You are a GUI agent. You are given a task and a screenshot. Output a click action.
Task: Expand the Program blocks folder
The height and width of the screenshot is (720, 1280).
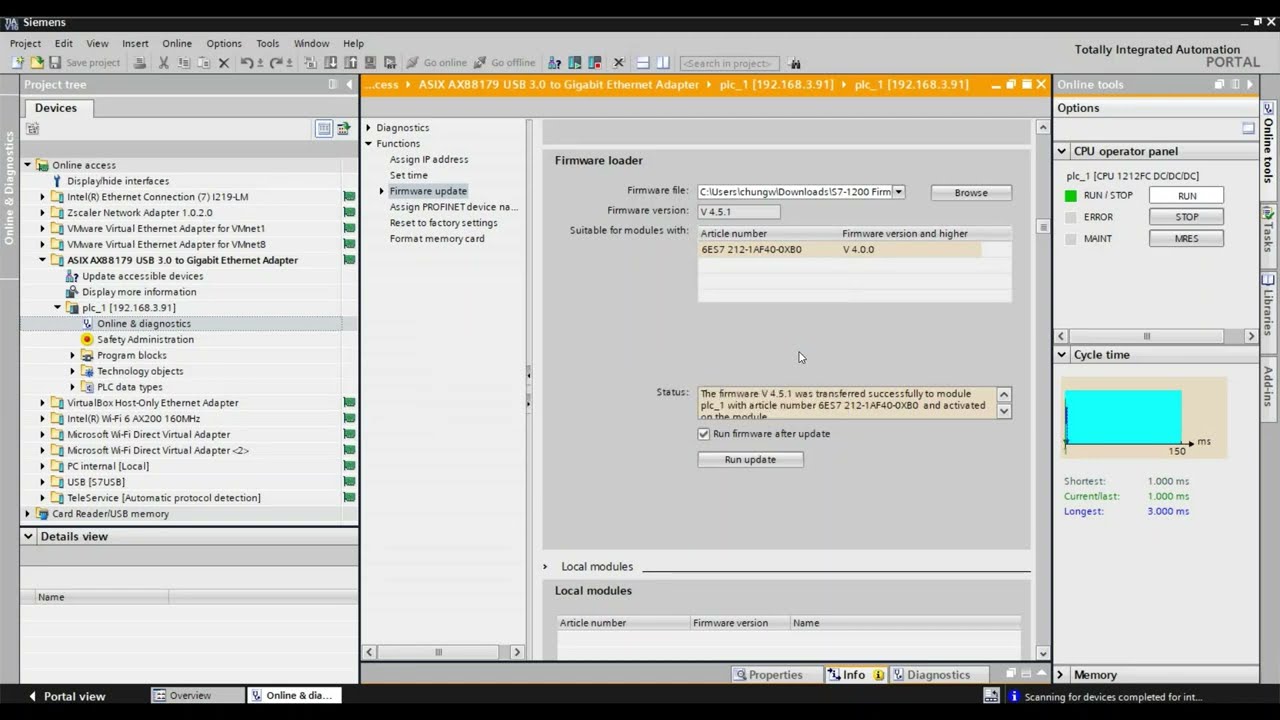(72, 355)
